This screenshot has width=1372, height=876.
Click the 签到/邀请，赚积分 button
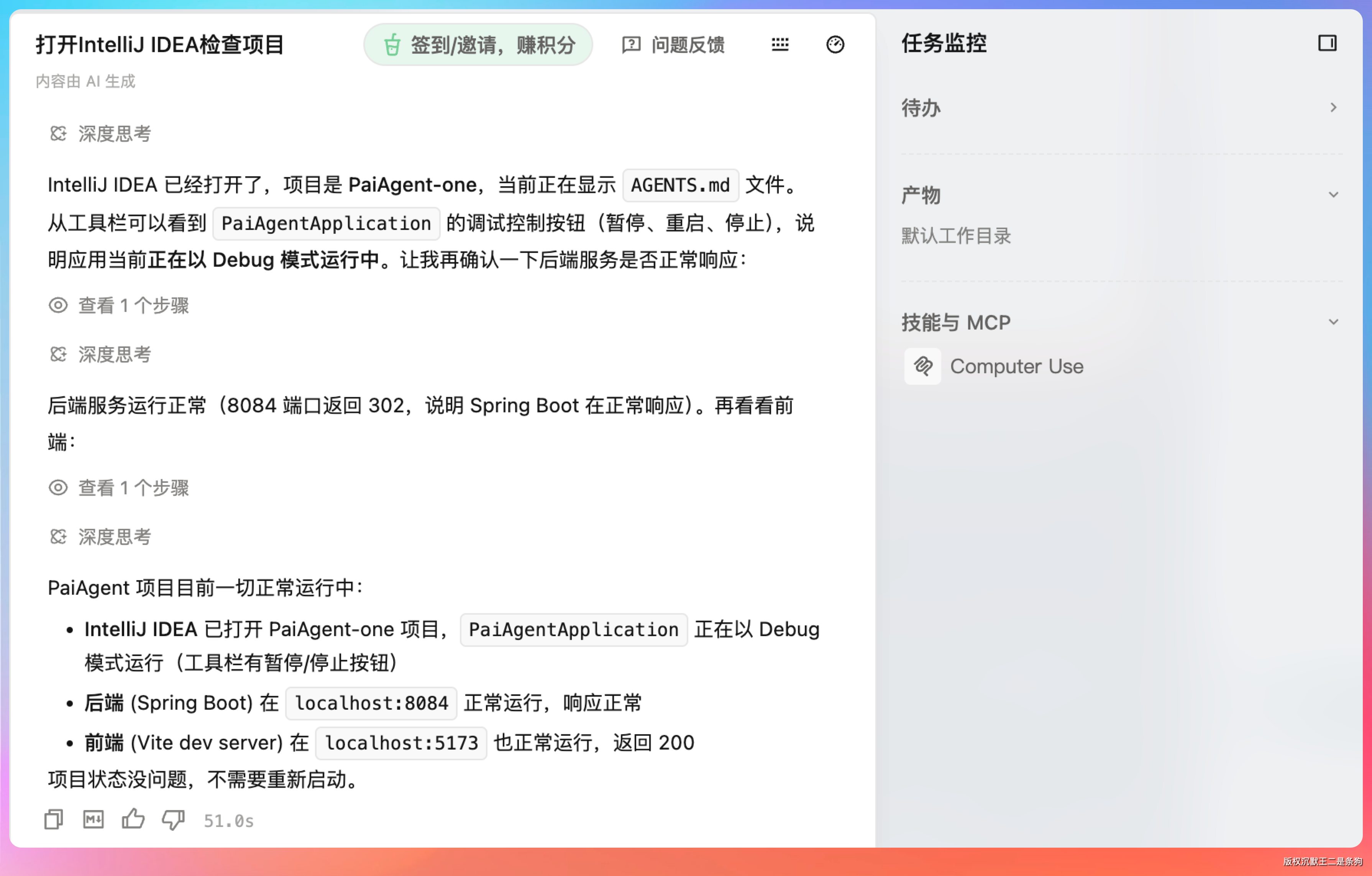click(x=478, y=44)
